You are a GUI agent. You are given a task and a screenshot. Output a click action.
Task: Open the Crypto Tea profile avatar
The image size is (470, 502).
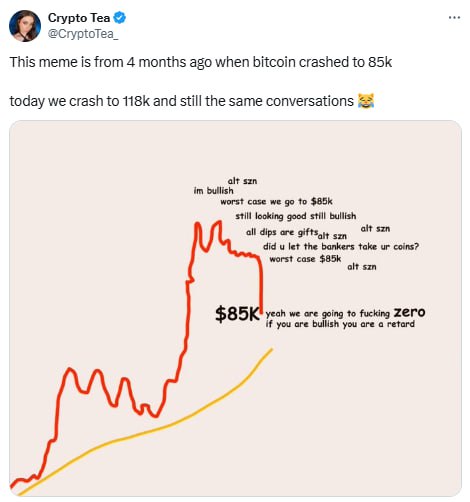point(25,26)
